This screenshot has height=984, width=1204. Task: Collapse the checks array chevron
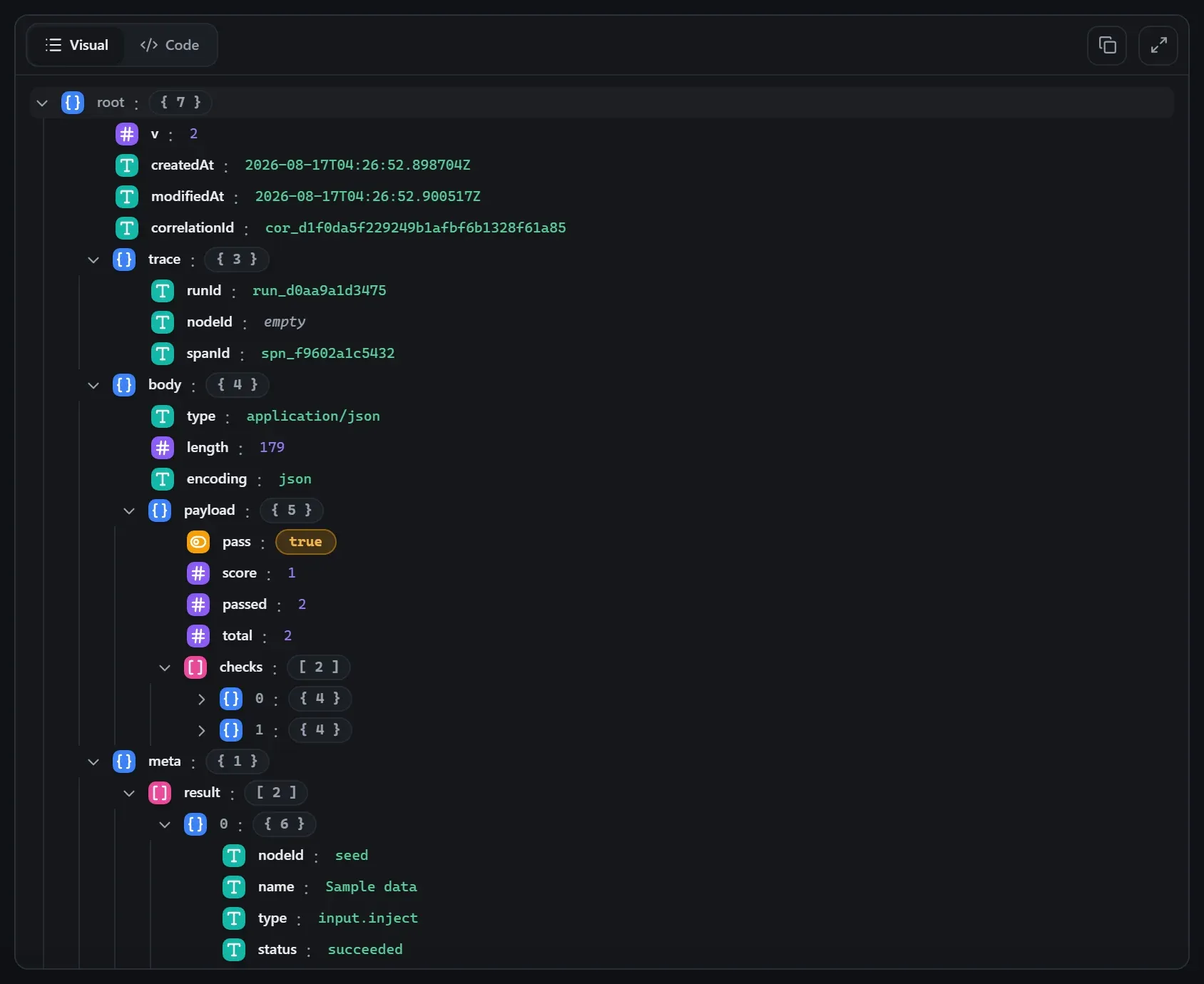(165, 667)
